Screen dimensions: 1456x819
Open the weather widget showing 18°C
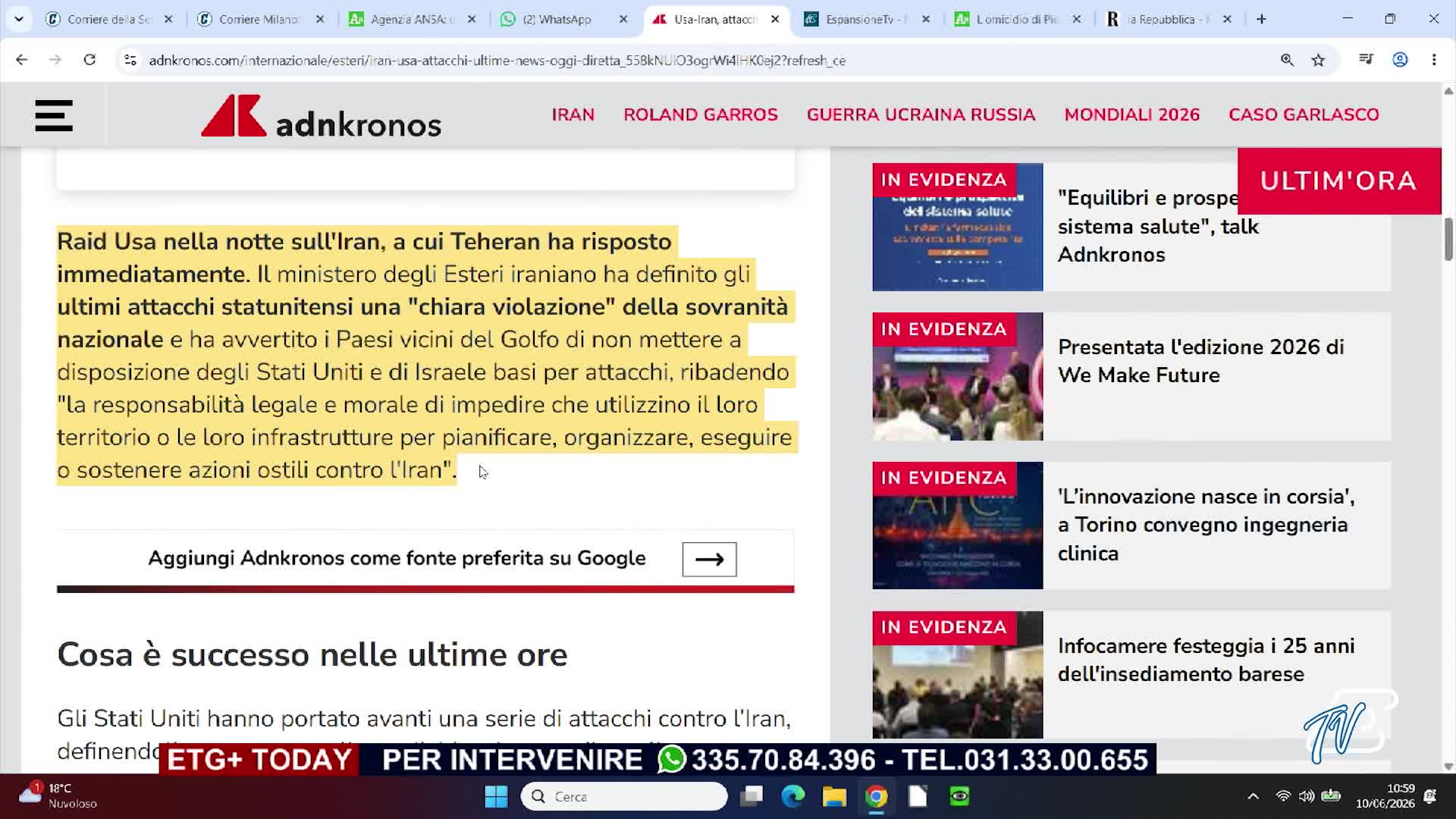point(58,795)
